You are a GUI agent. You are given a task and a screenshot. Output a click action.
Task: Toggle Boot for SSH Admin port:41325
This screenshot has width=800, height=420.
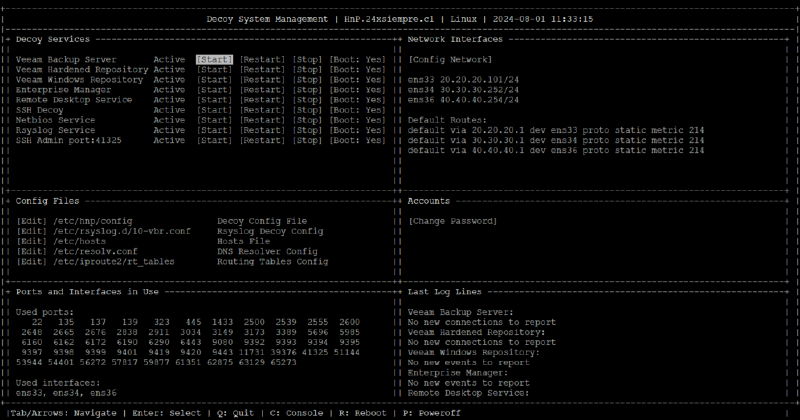pyautogui.click(x=357, y=140)
